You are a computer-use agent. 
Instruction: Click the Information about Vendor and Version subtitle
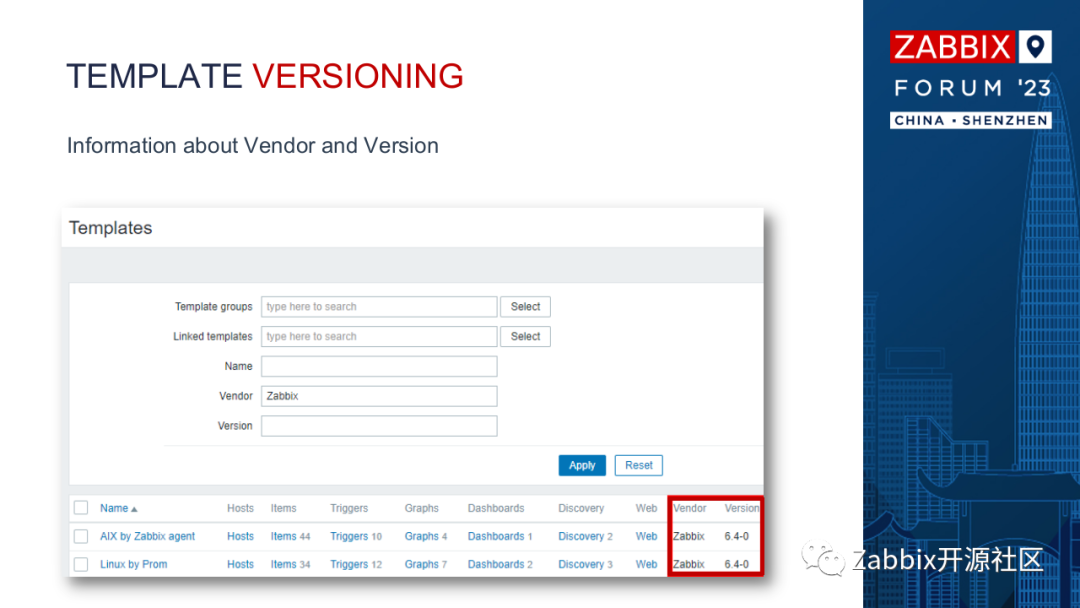point(253,145)
